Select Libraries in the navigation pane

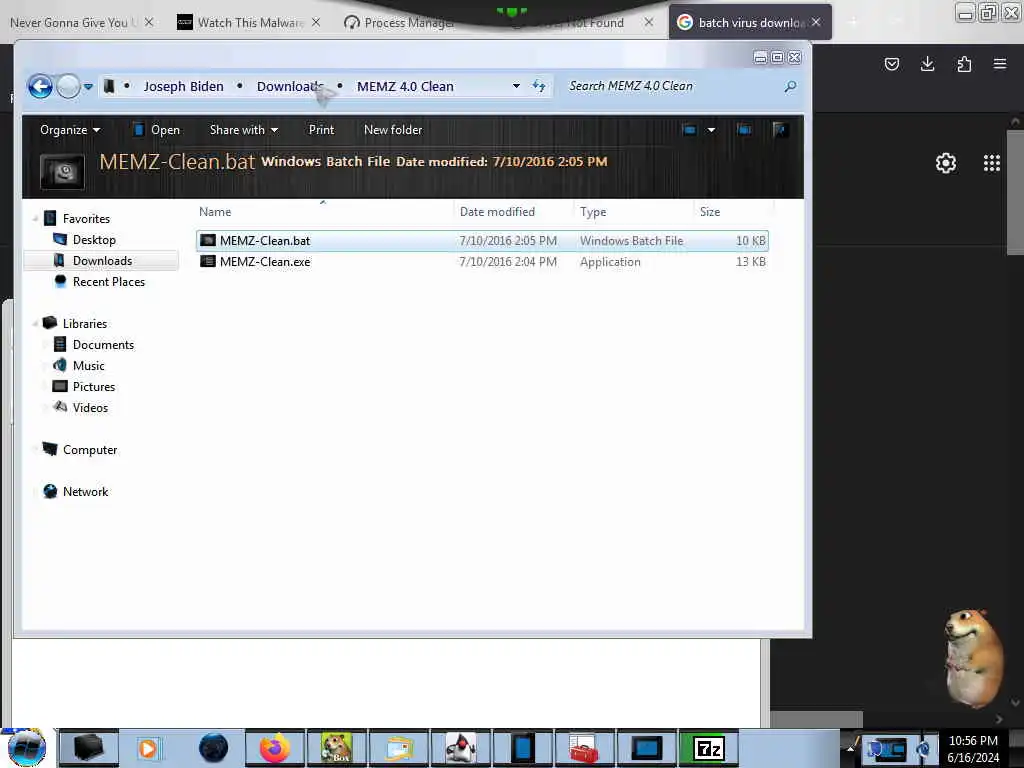85,324
